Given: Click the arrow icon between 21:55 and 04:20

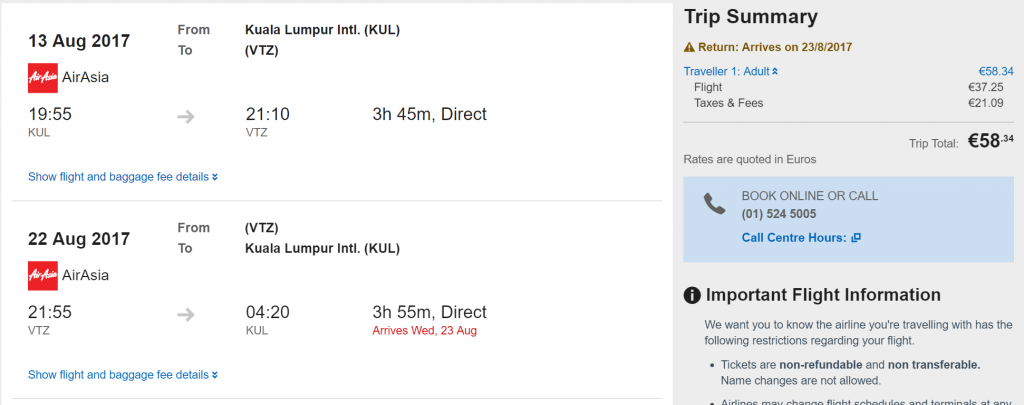Looking at the screenshot, I should tap(186, 316).
